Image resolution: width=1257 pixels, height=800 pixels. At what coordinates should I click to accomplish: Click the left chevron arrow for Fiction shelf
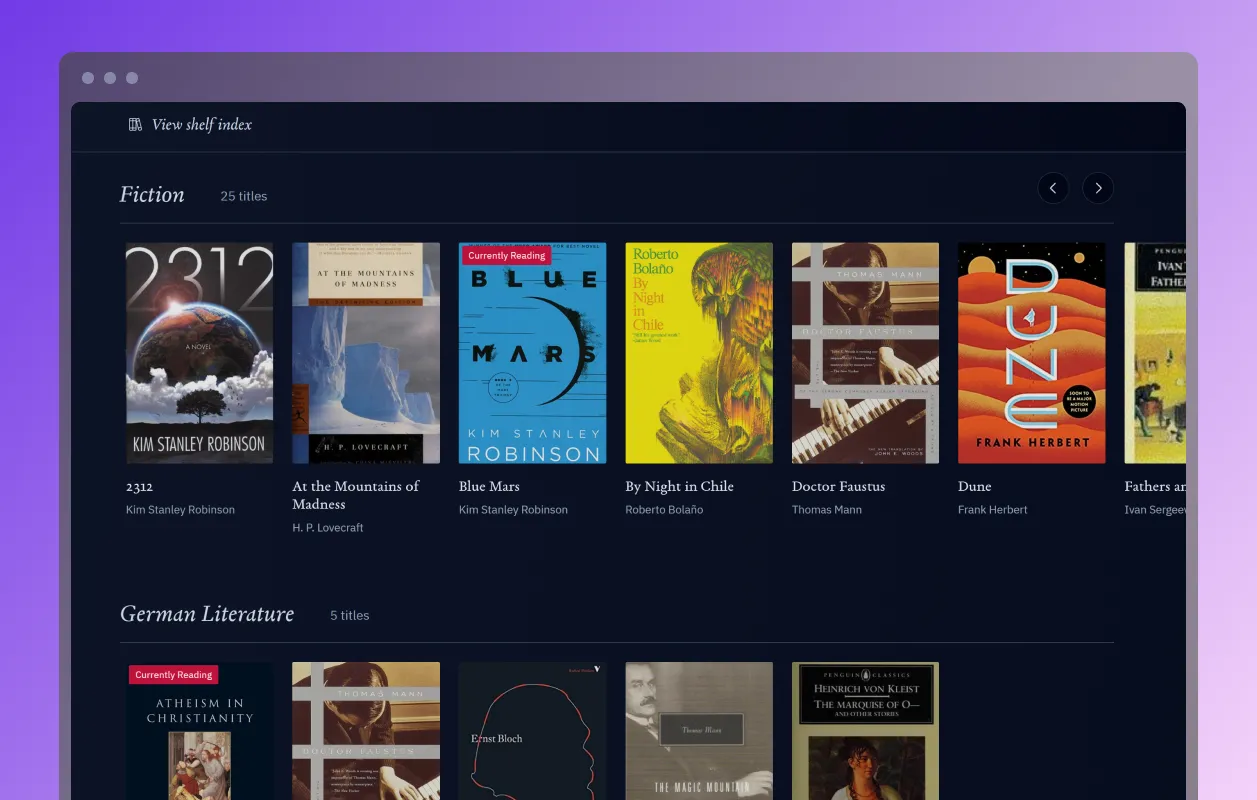pos(1053,188)
